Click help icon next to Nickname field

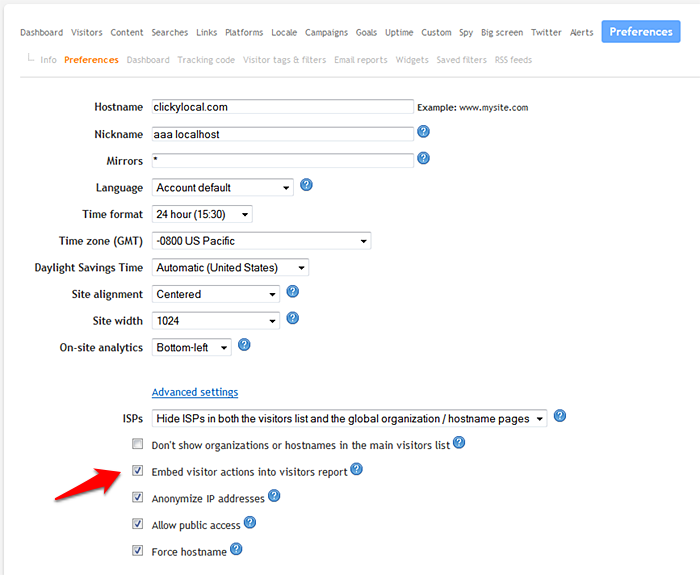[x=424, y=132]
